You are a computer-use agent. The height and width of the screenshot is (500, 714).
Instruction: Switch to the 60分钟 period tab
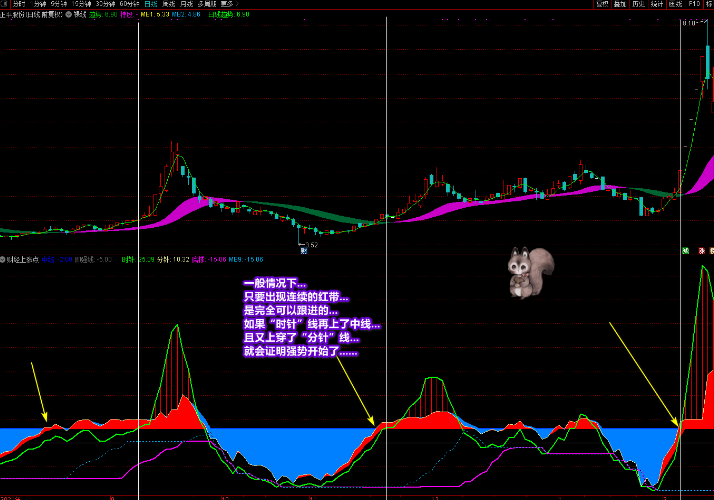click(127, 4)
